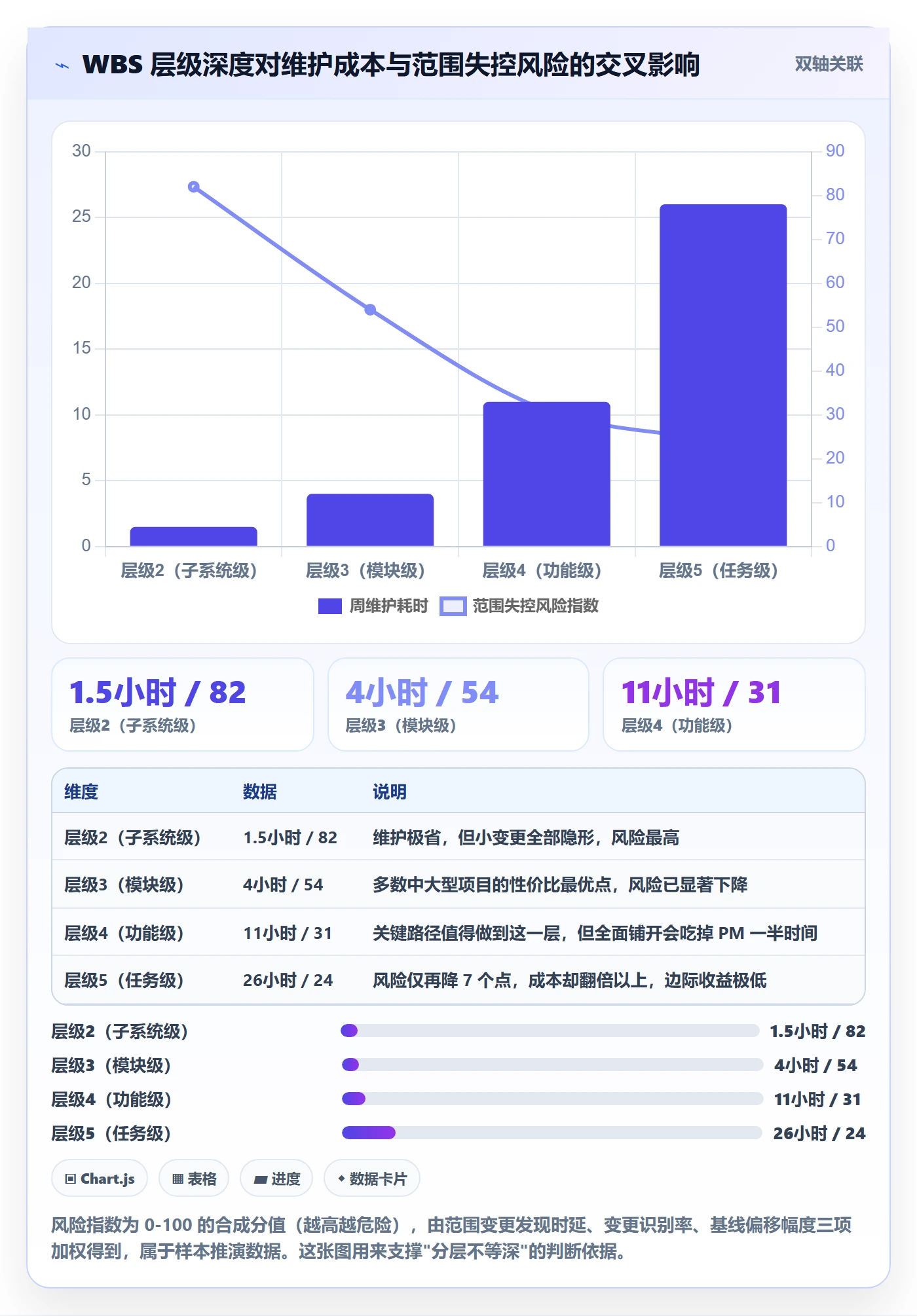The height and width of the screenshot is (1316, 917).
Task: Click the 表格 tag chip
Action: tap(194, 1179)
